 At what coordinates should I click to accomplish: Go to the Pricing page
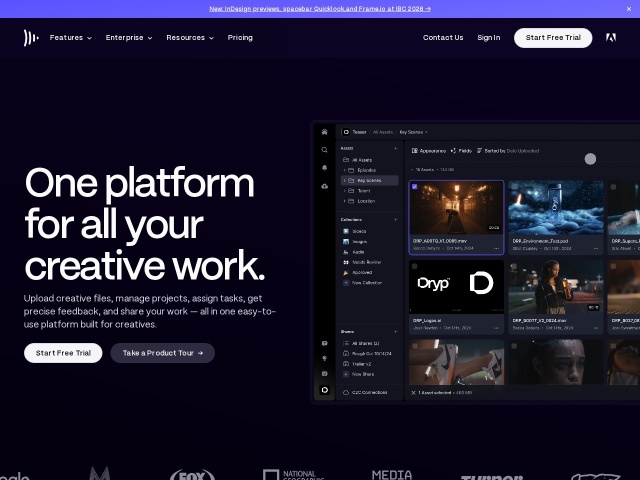(x=240, y=38)
